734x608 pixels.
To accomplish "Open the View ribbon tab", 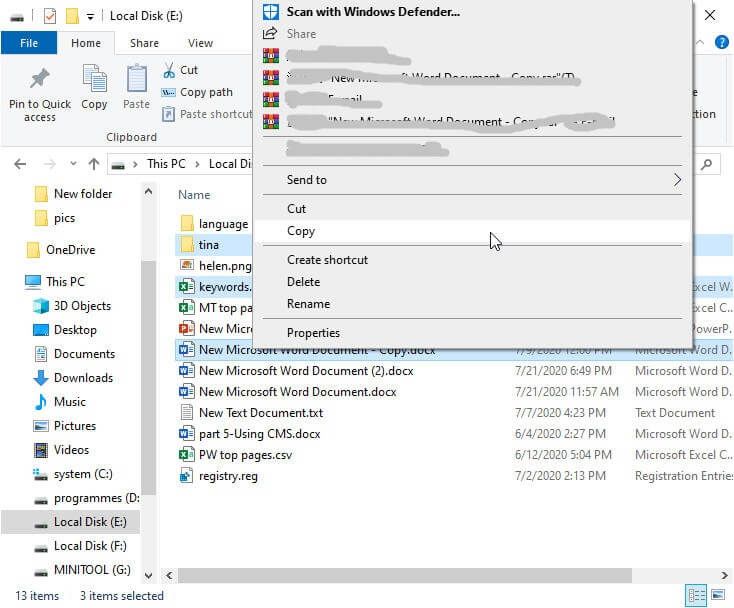I will point(200,43).
